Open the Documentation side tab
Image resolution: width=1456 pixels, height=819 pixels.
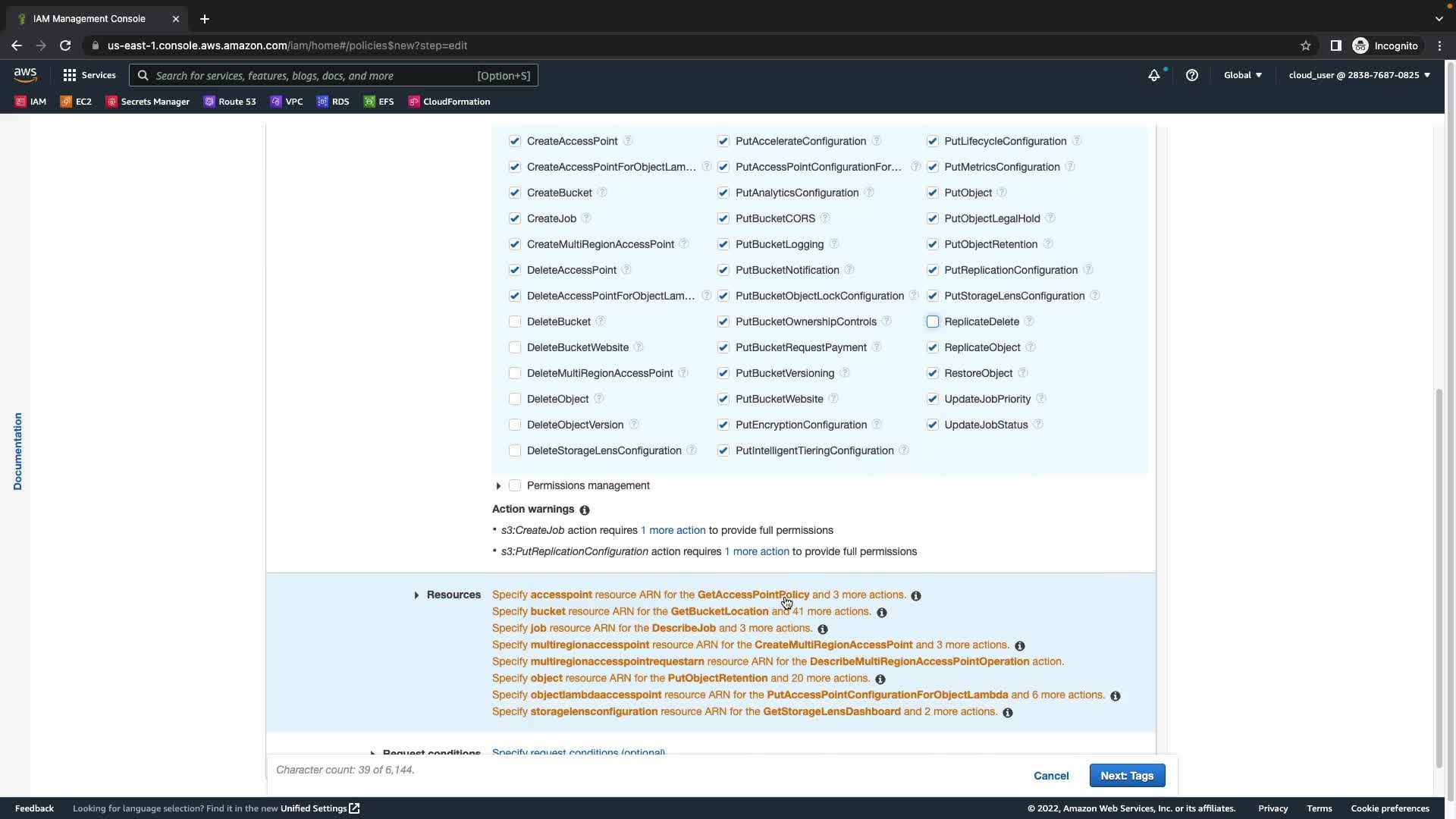point(17,451)
